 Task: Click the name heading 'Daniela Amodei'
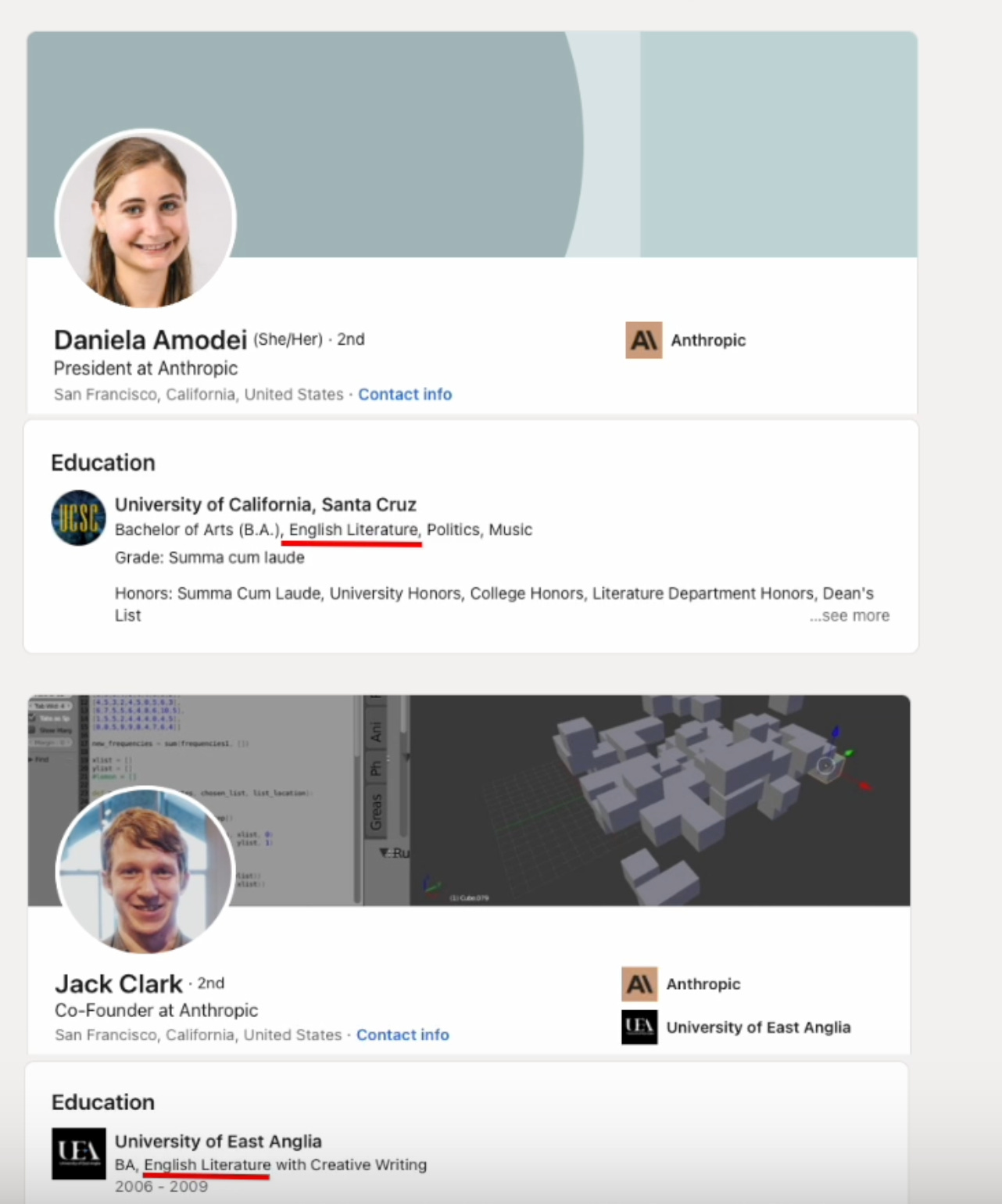click(151, 340)
